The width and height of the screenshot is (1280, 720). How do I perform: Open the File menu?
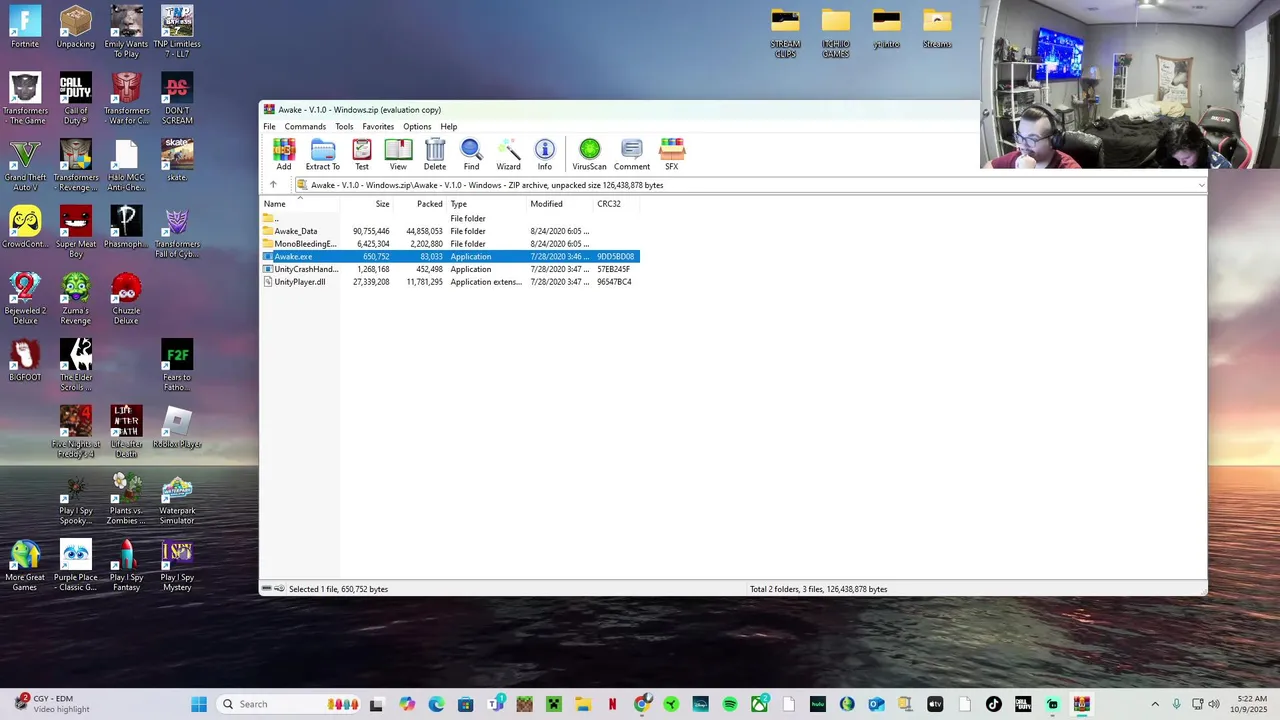269,127
